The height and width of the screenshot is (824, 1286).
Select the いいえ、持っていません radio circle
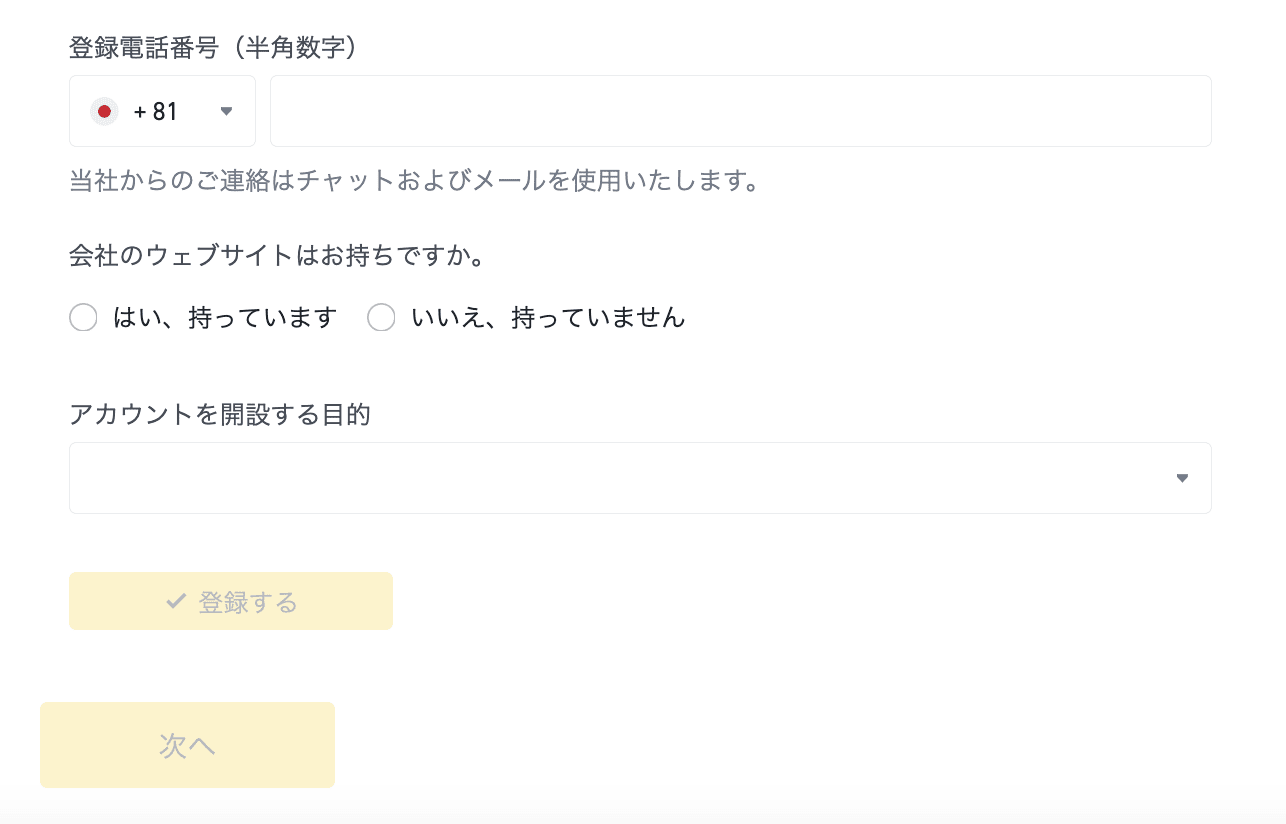[x=381, y=318]
